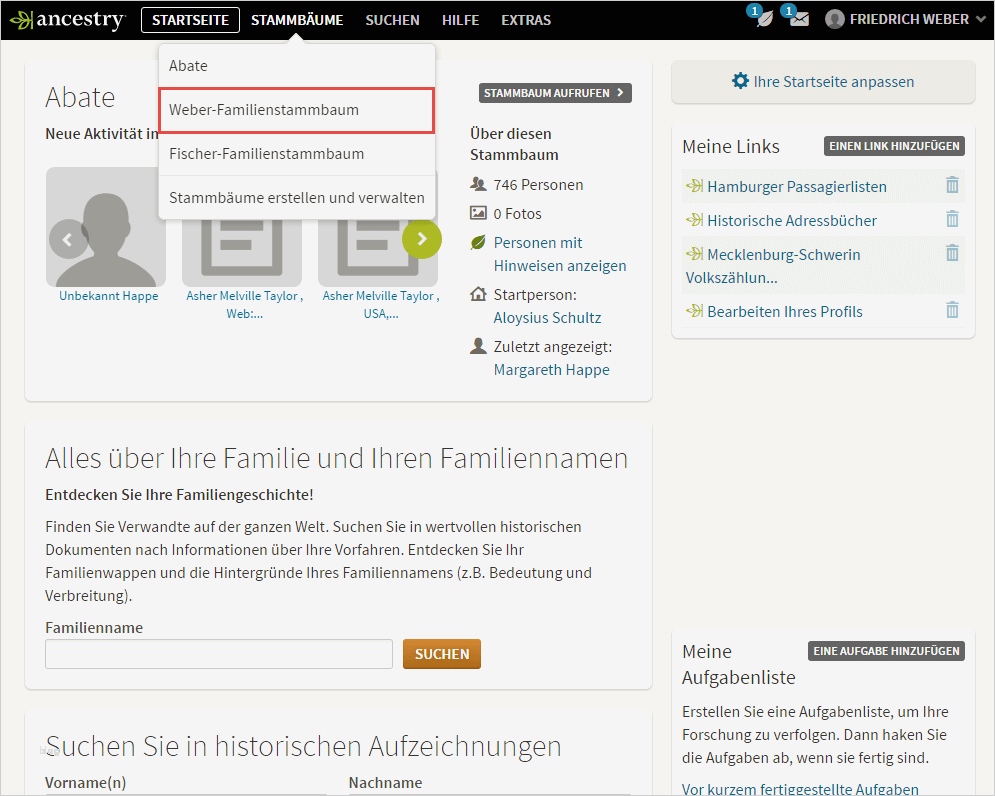Choose Stammbäume erstellen und verwalten
Viewport: 995px width, 796px height.
[x=297, y=197]
